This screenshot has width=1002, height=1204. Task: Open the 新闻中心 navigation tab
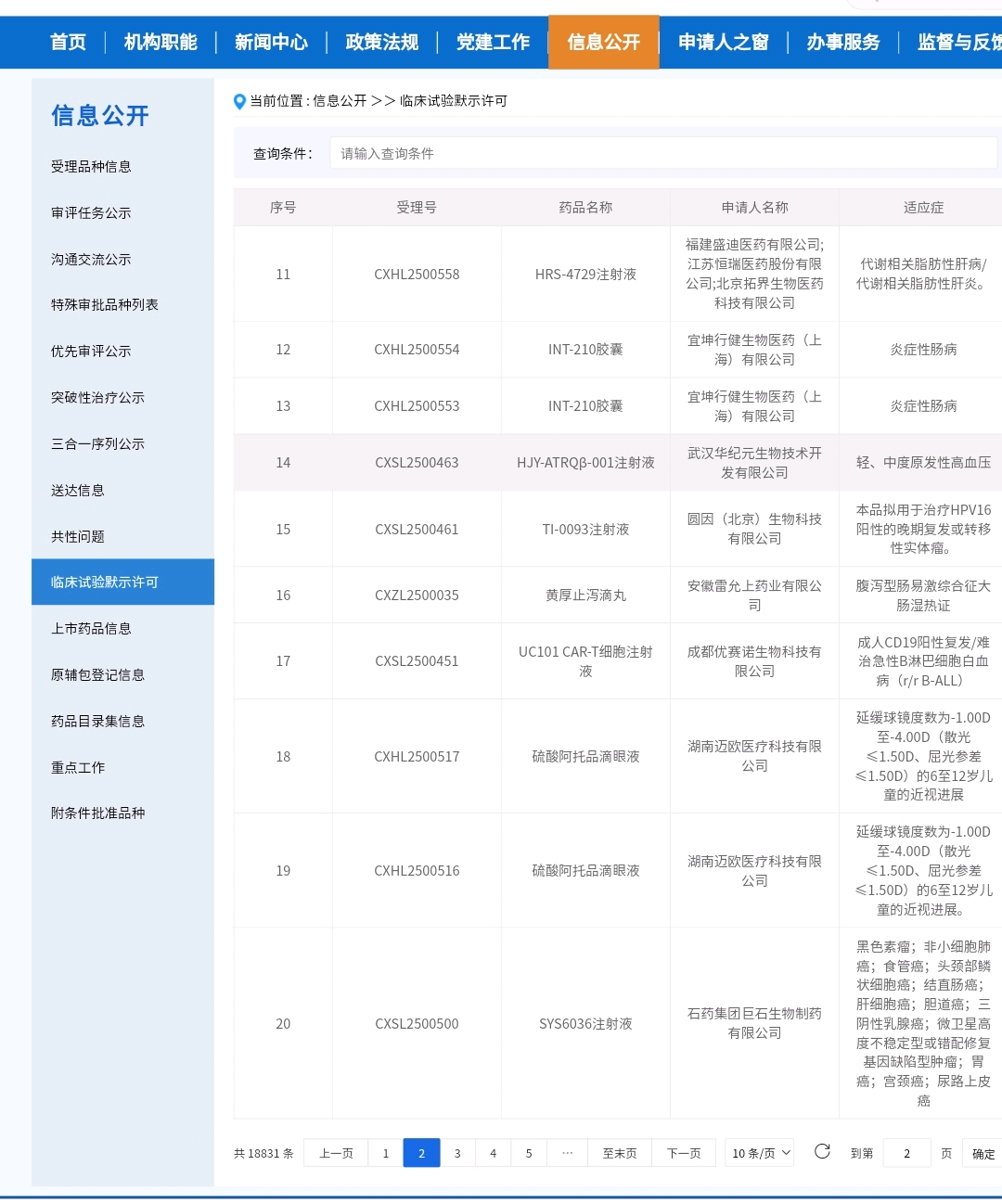coord(271,42)
